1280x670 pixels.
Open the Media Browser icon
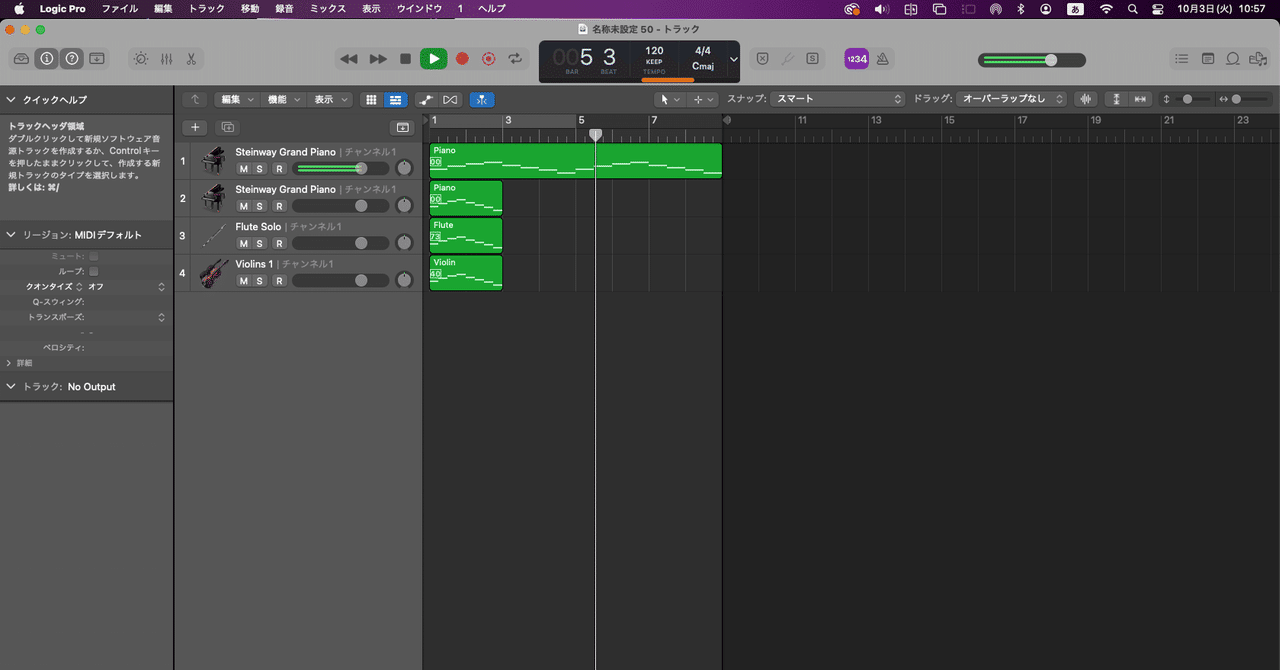click(1257, 59)
